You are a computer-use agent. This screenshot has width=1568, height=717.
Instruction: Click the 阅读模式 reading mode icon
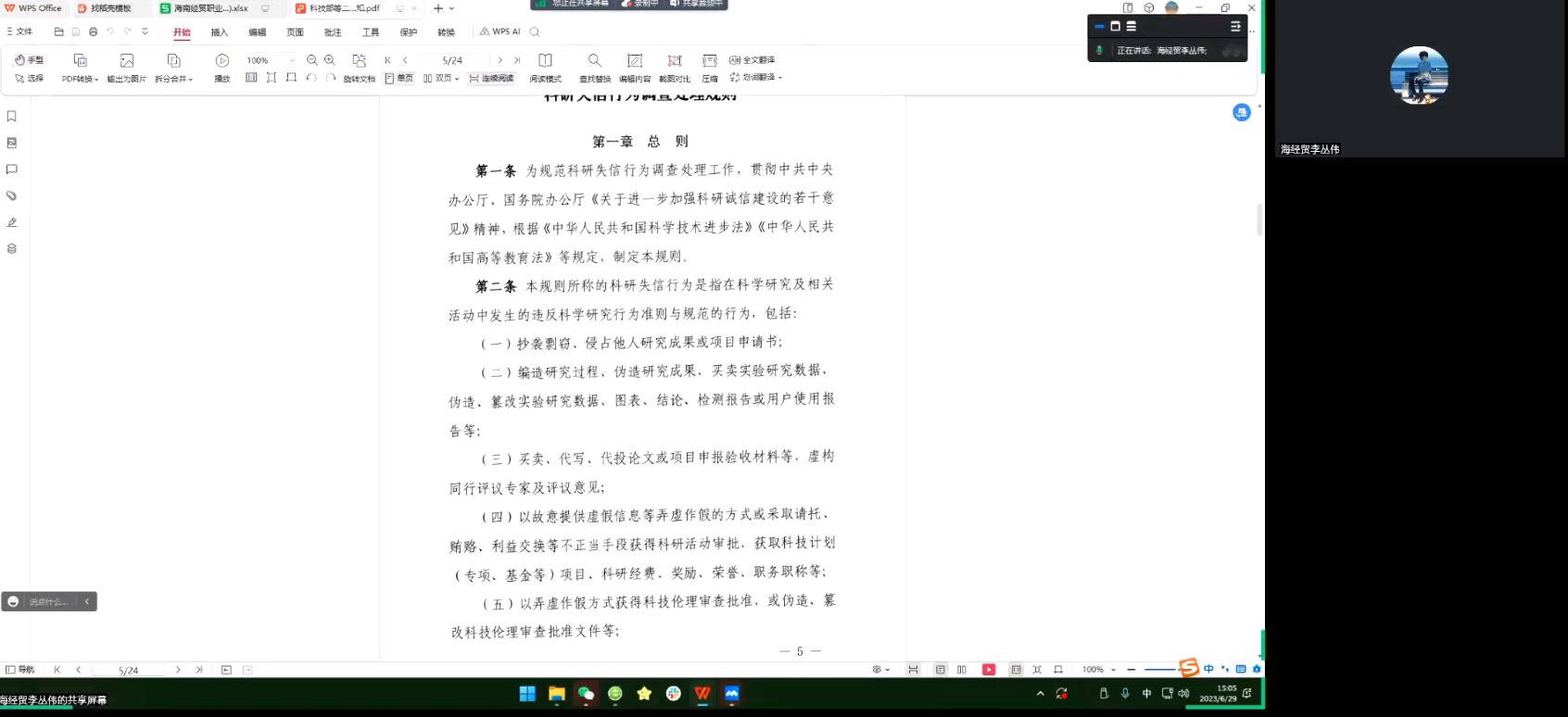545,61
